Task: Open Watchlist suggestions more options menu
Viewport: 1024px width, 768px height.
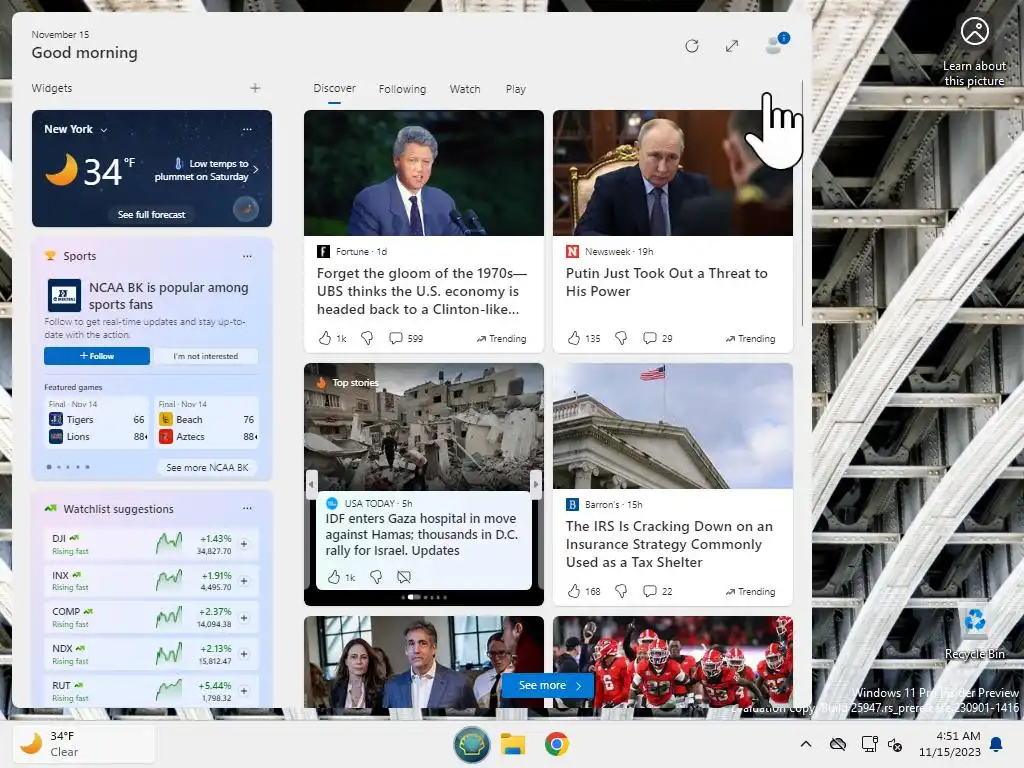Action: (x=248, y=508)
